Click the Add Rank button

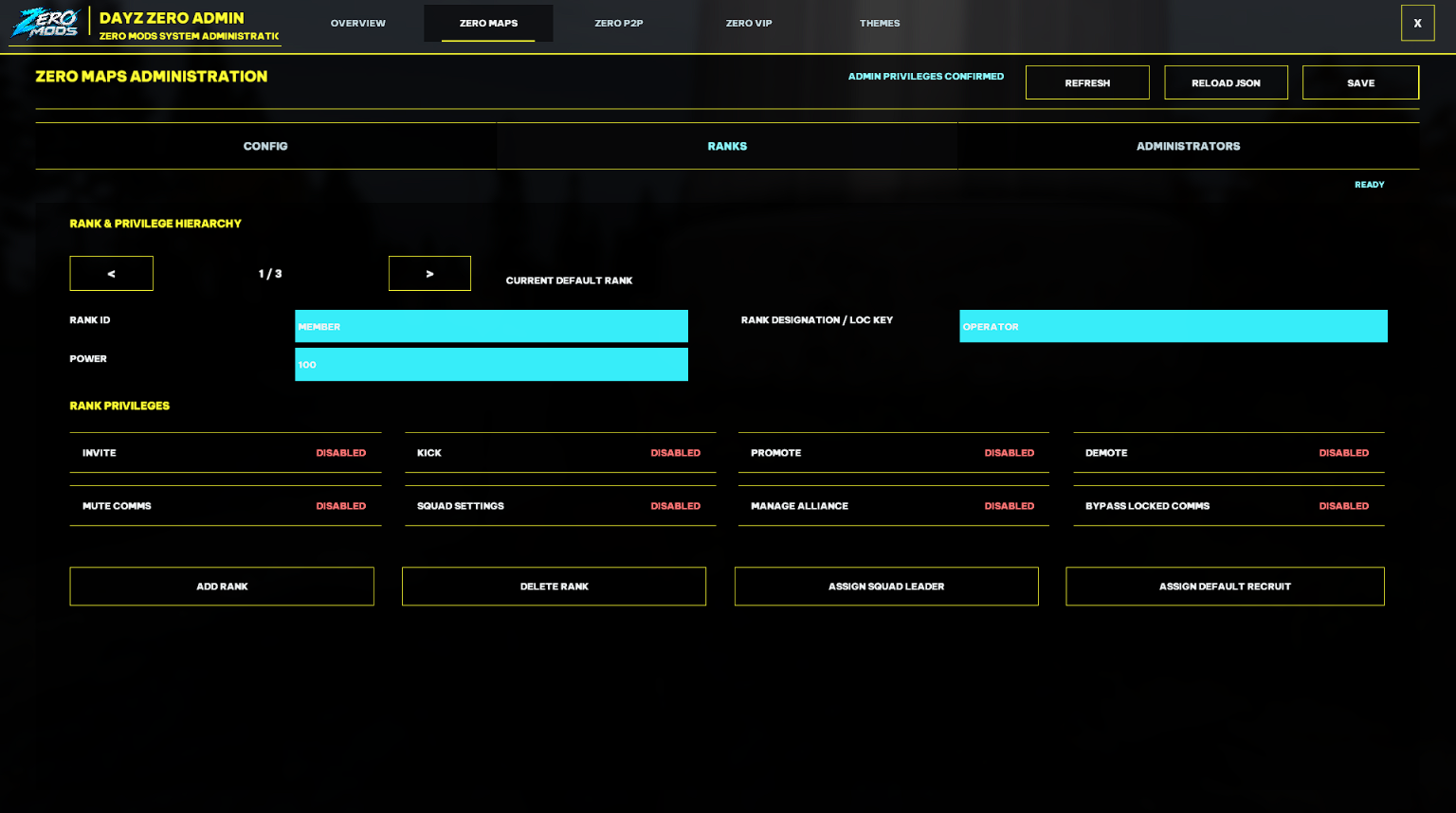tap(222, 587)
